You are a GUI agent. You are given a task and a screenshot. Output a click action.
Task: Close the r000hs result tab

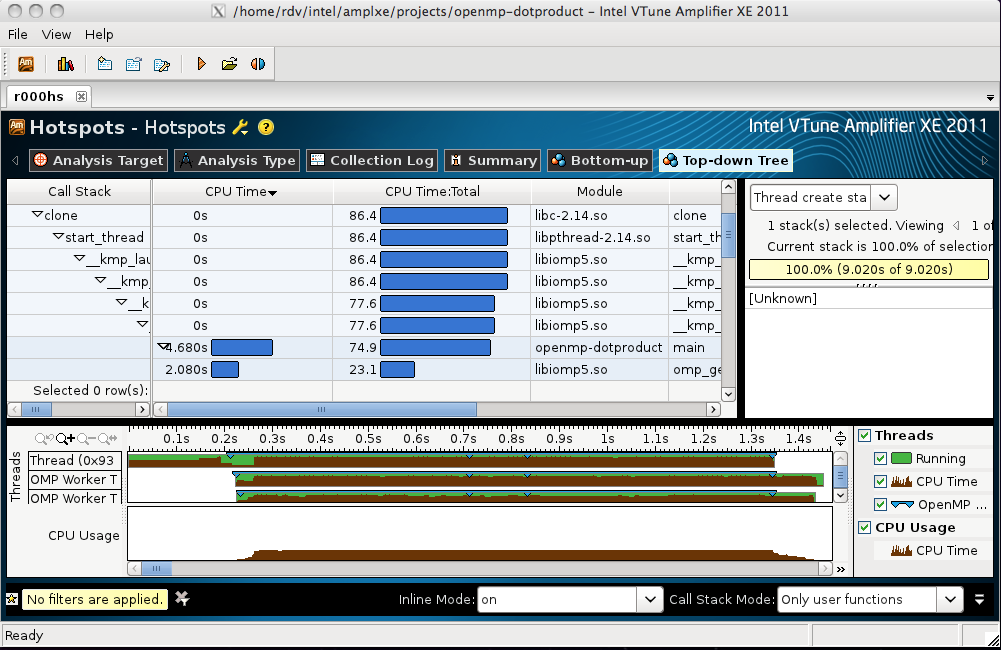tap(81, 96)
